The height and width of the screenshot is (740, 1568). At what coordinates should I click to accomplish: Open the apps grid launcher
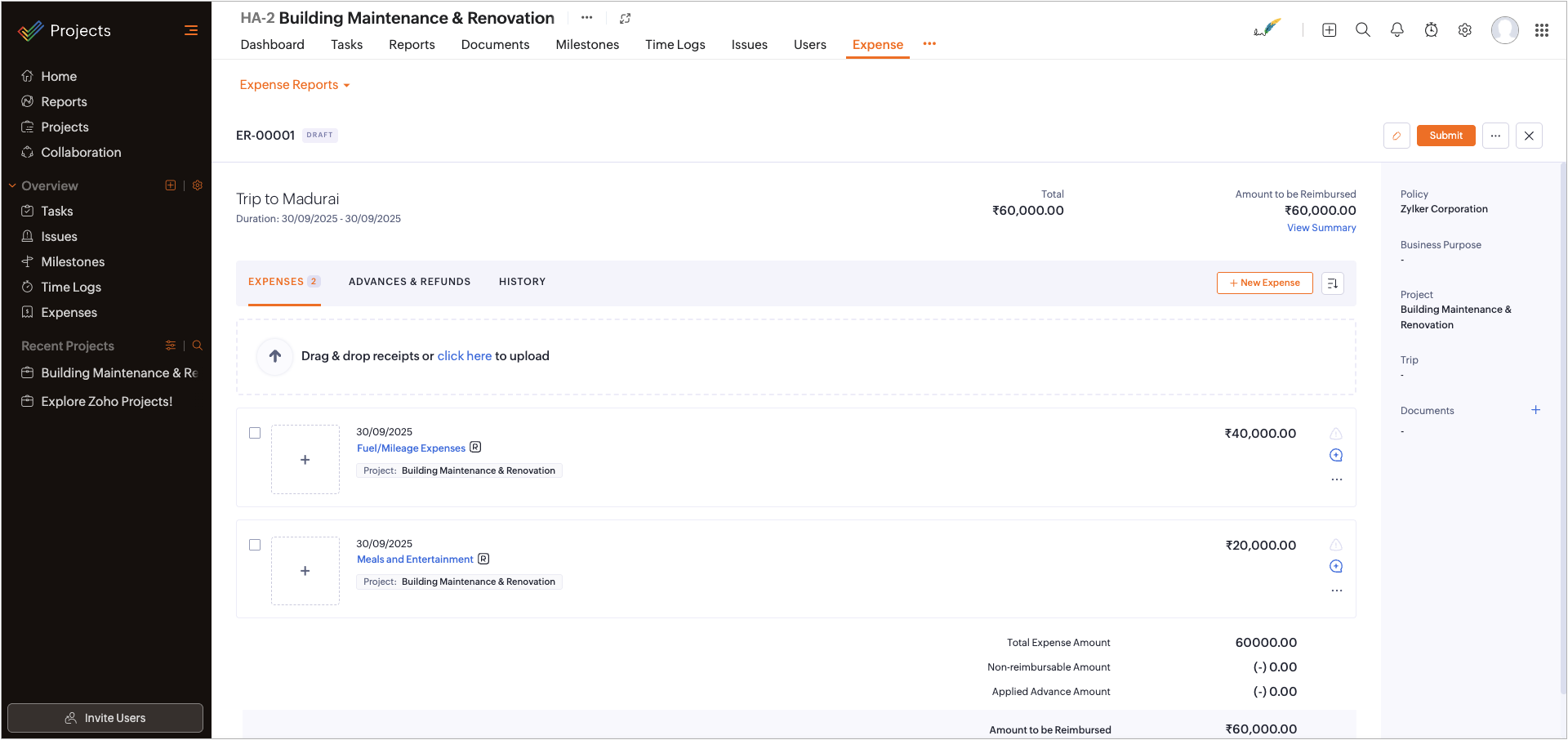coord(1542,30)
